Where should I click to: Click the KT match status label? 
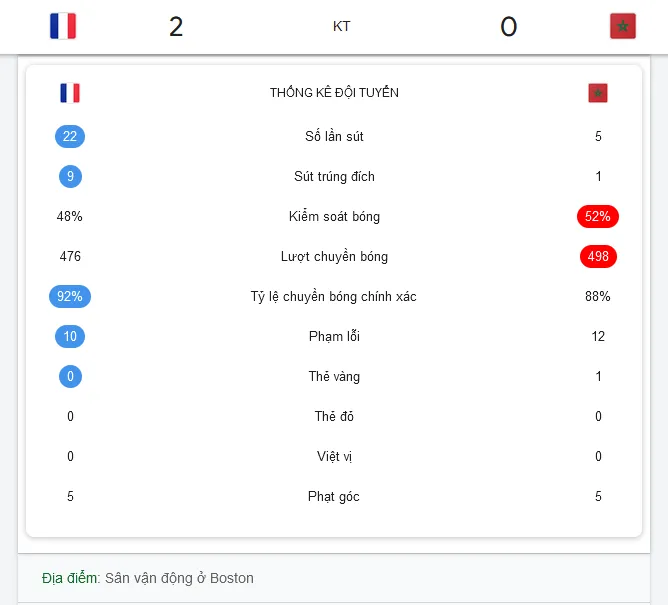pos(342,26)
